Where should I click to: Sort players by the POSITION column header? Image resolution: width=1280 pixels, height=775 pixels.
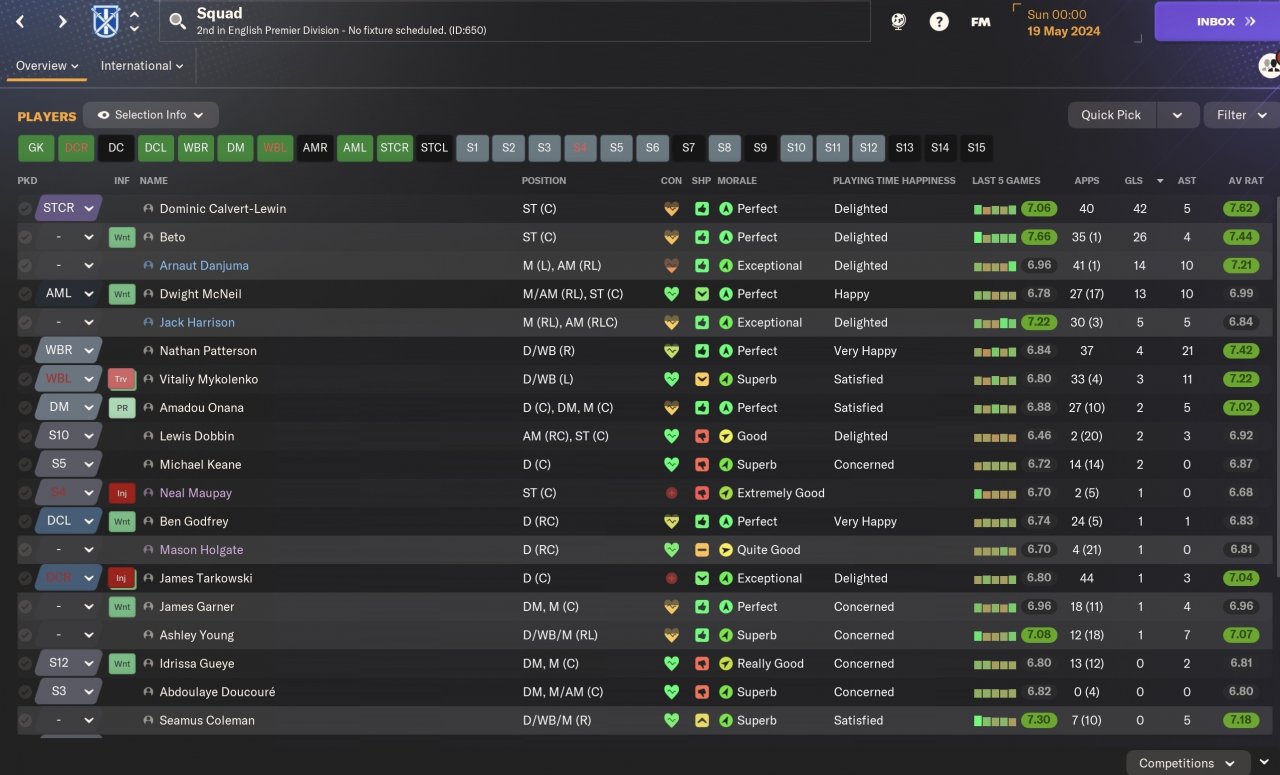click(544, 181)
